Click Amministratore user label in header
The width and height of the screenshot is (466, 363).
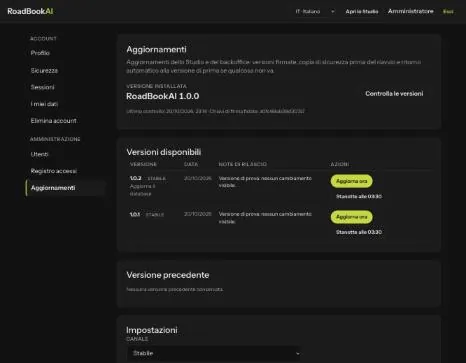click(x=410, y=11)
